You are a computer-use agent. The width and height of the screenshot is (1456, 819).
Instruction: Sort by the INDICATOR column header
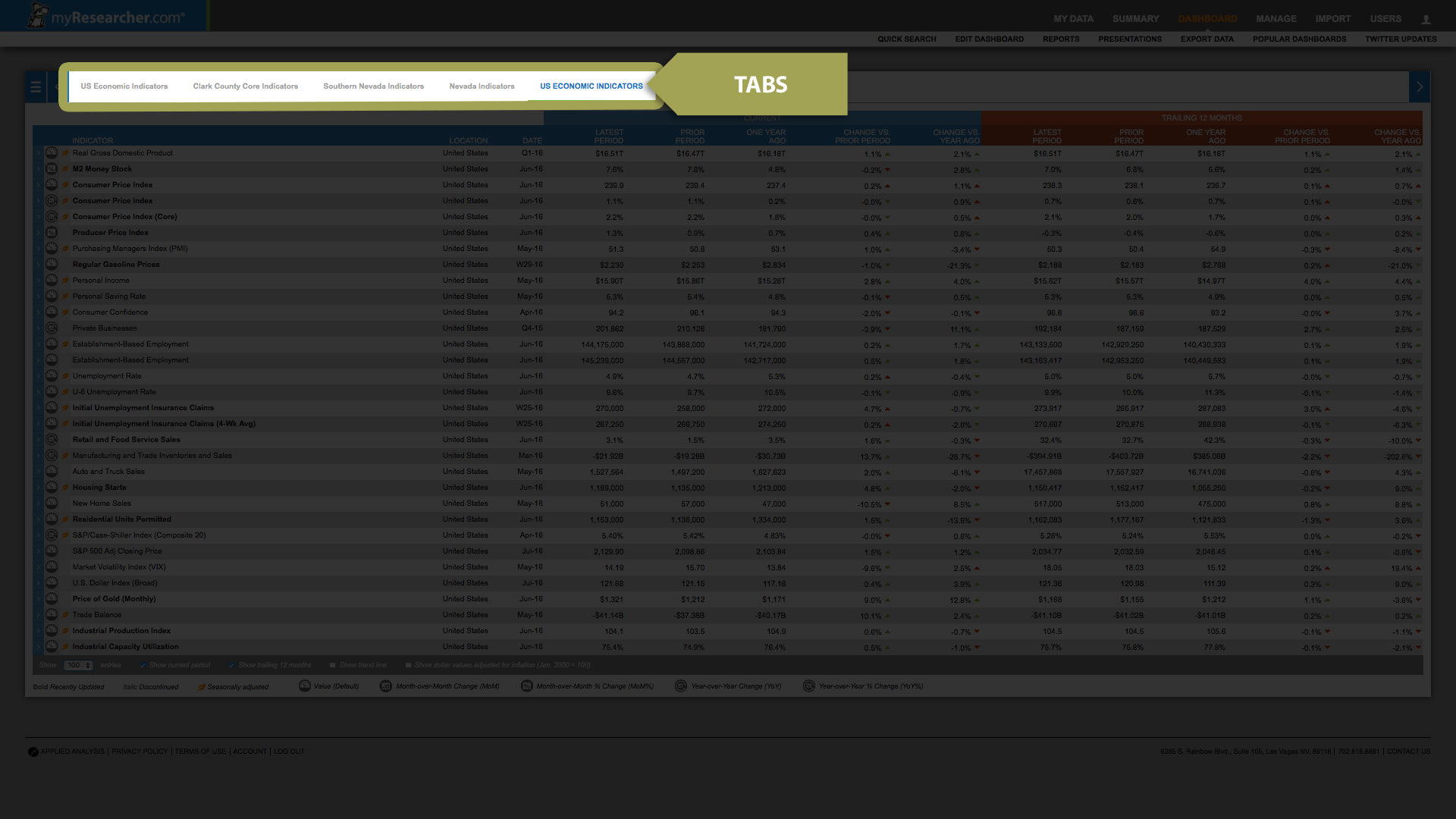(93, 141)
